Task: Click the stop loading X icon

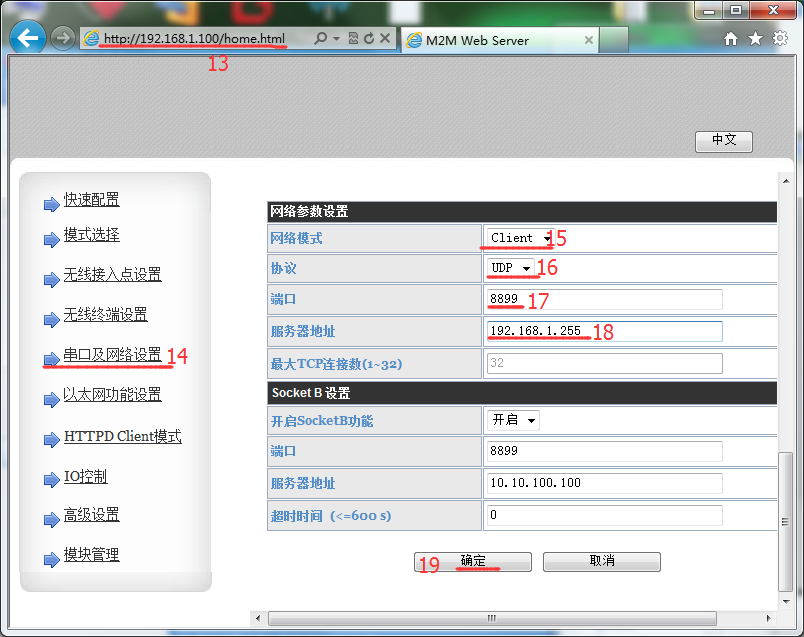Action: (385, 38)
